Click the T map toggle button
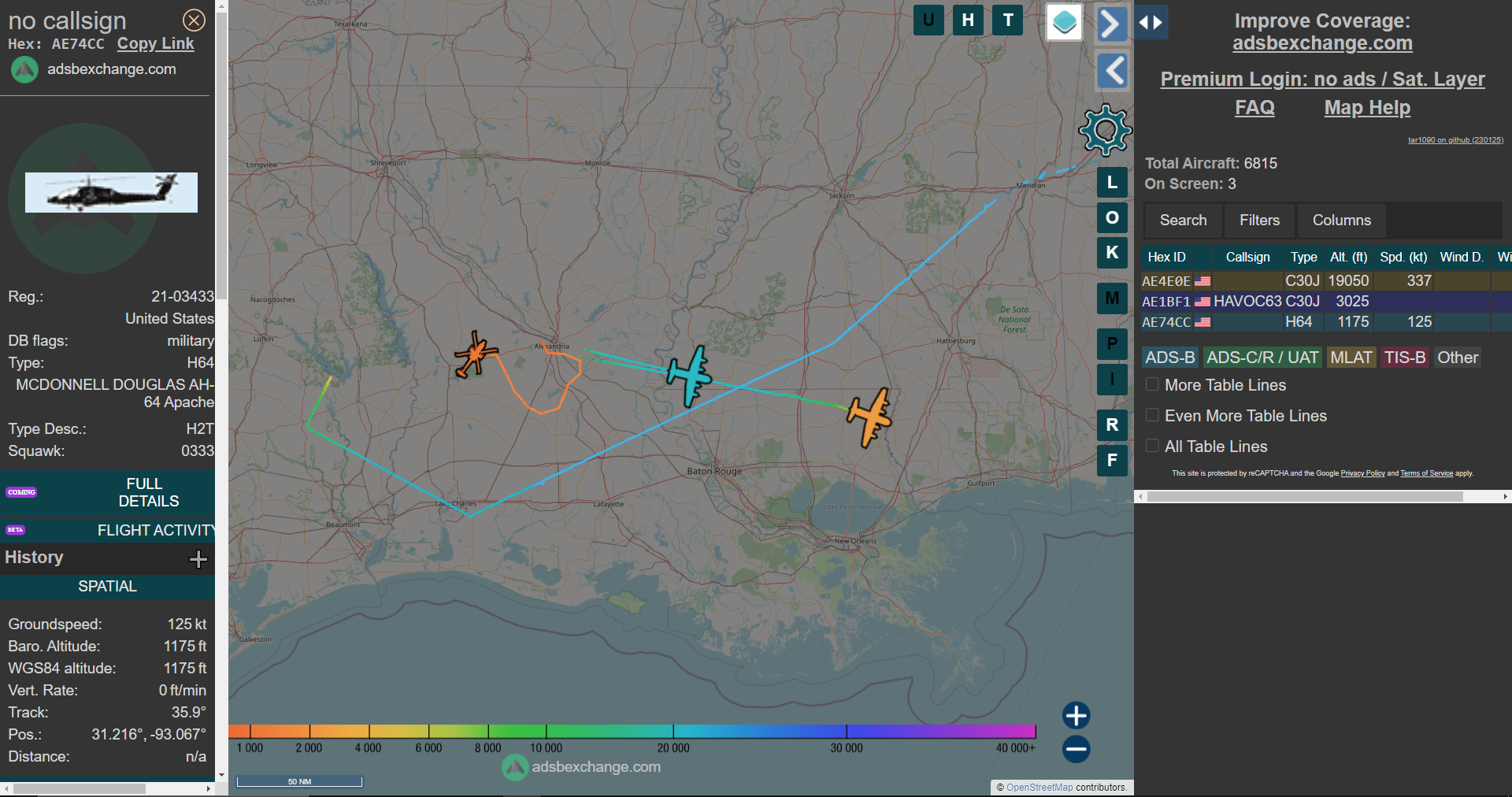Screen dimensions: 1512x797 [1008, 20]
